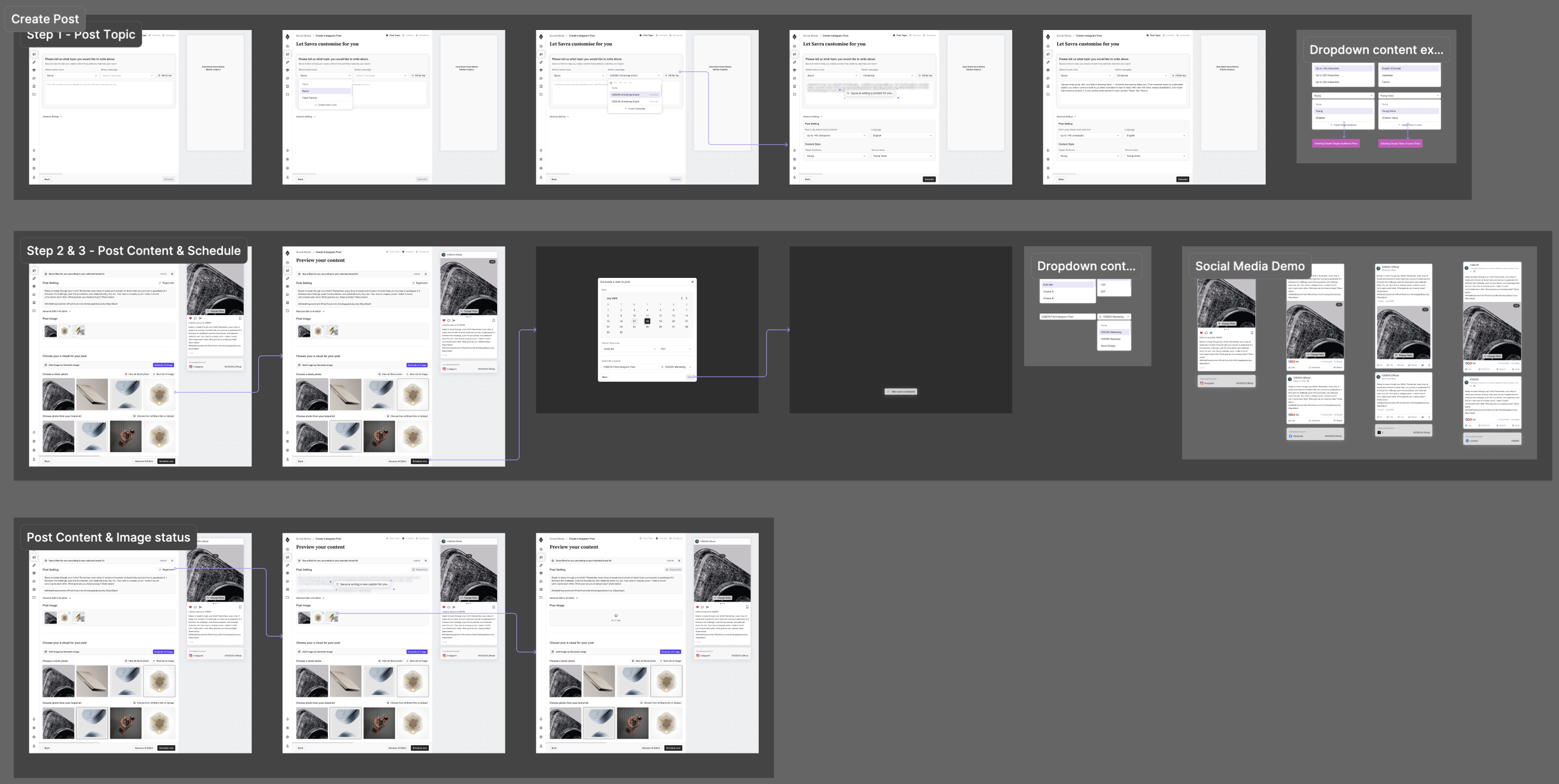The image size is (1559, 784).
Task: Click comment icon in first Step 2 preview
Action: pos(195,318)
